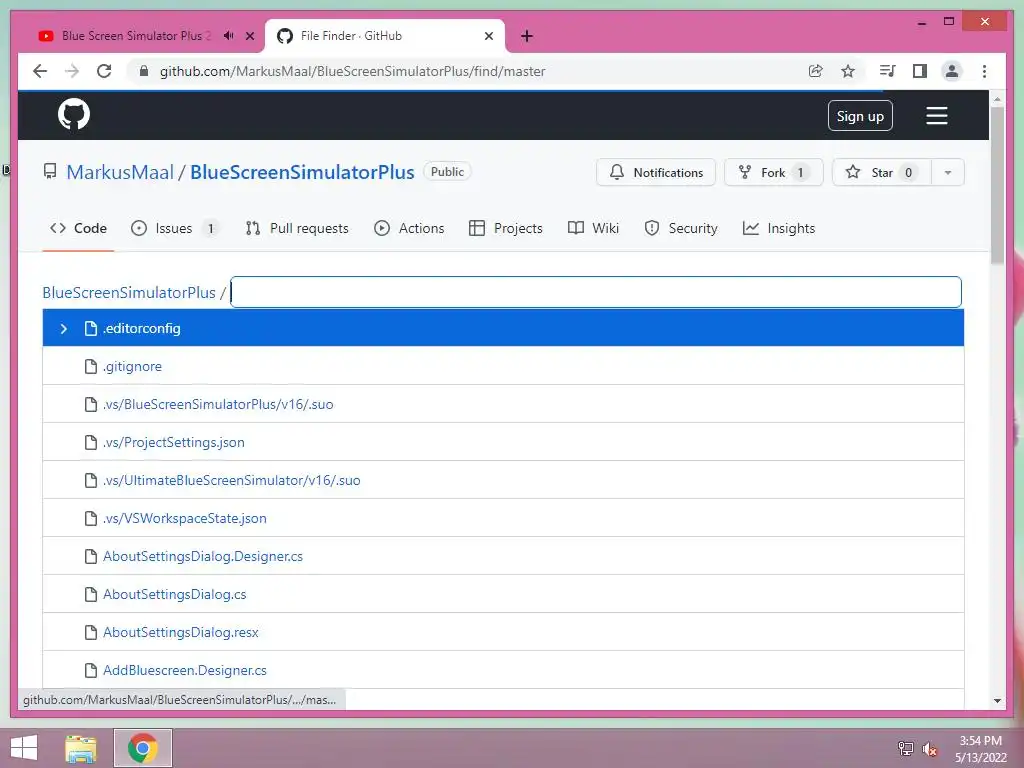Open the Actions tab
1024x768 pixels.
pos(409,228)
